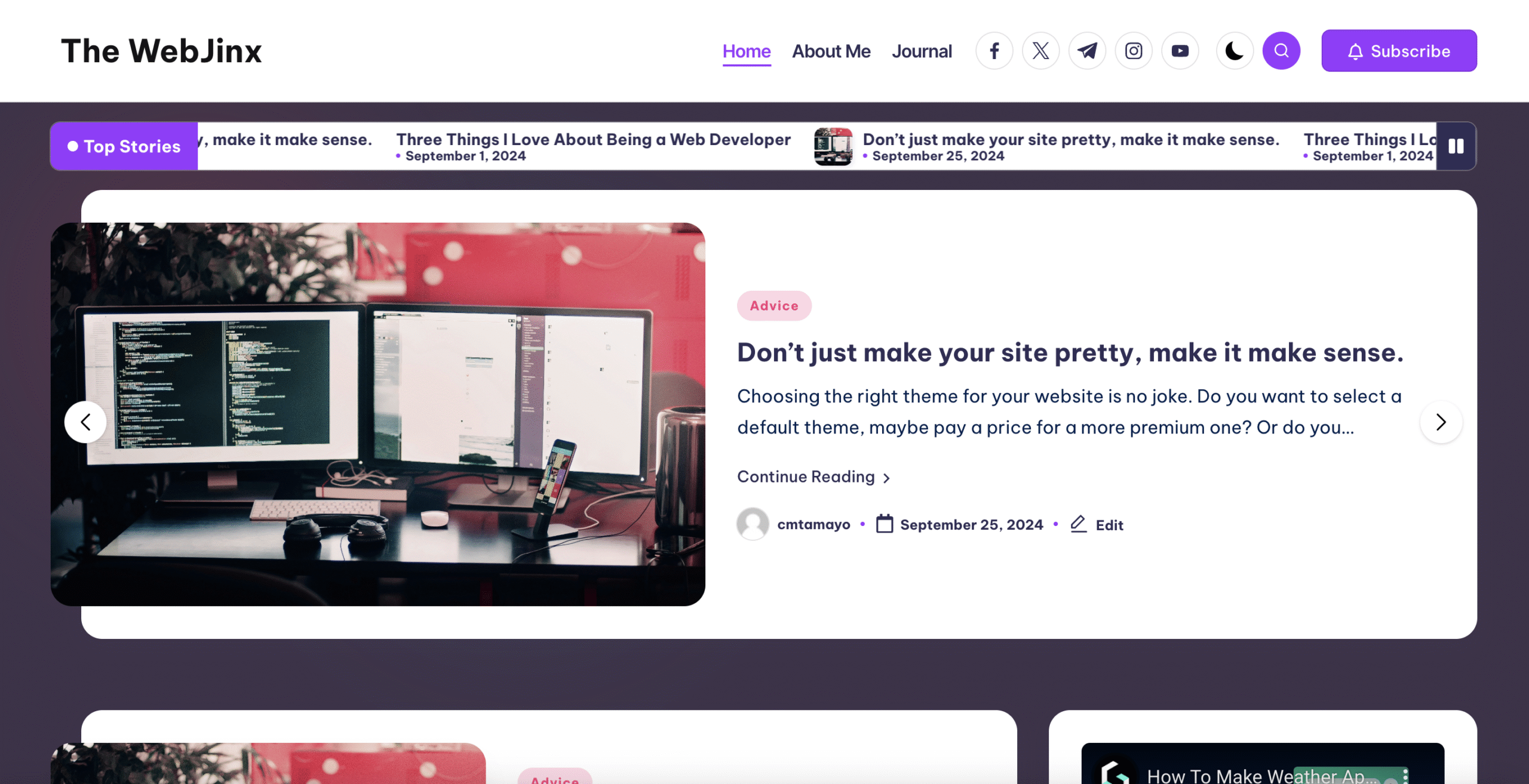Click the Subscribe button
1529x784 pixels.
coord(1399,51)
